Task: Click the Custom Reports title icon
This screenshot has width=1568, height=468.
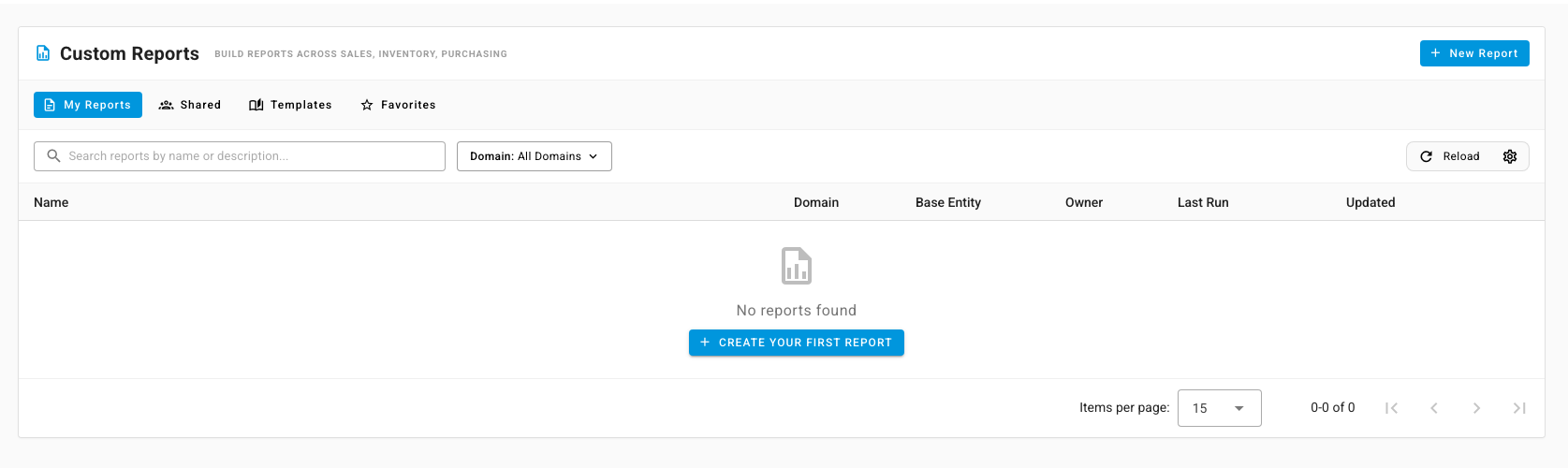Action: click(x=43, y=53)
